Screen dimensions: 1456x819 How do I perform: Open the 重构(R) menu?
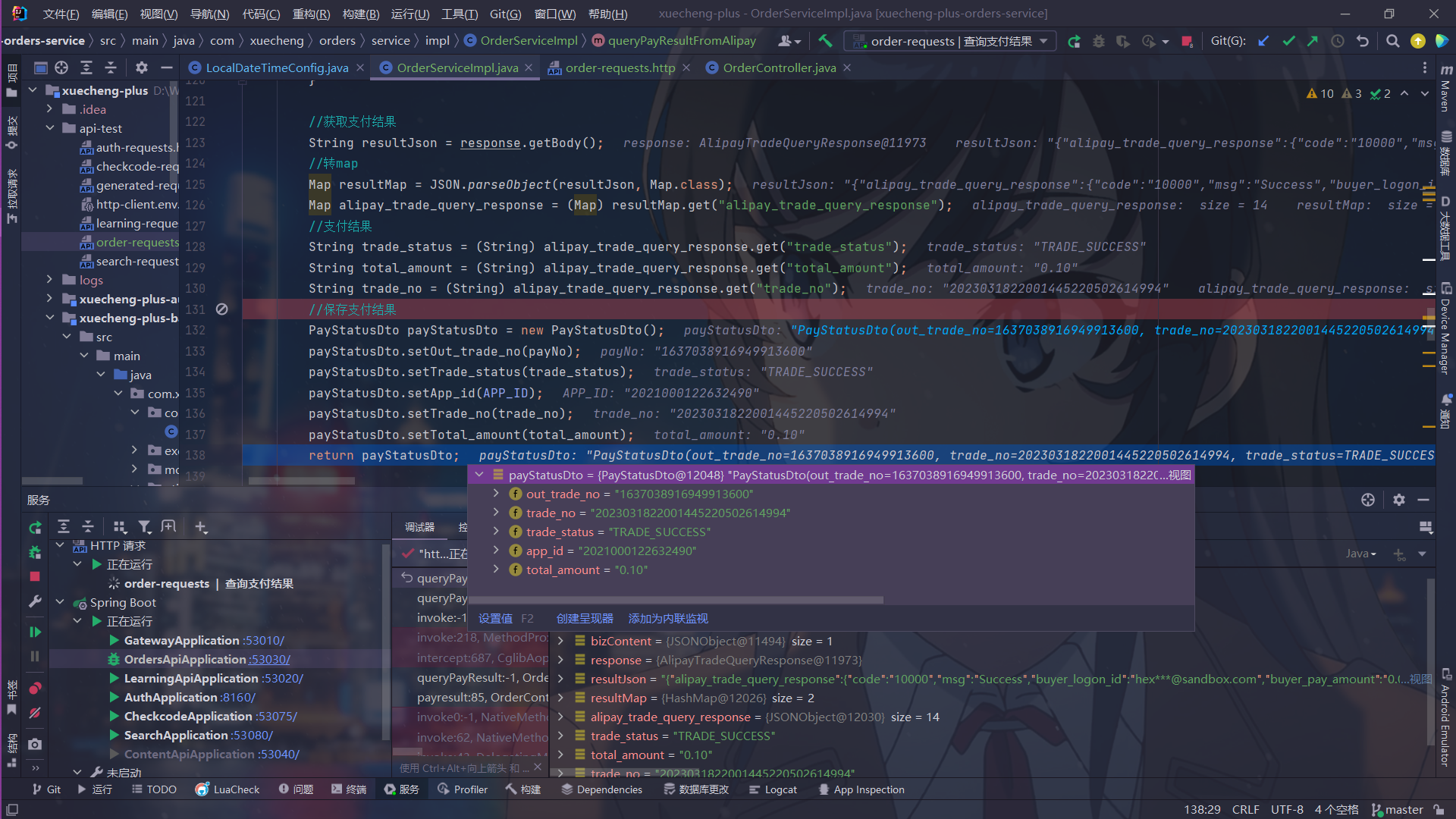[x=311, y=14]
